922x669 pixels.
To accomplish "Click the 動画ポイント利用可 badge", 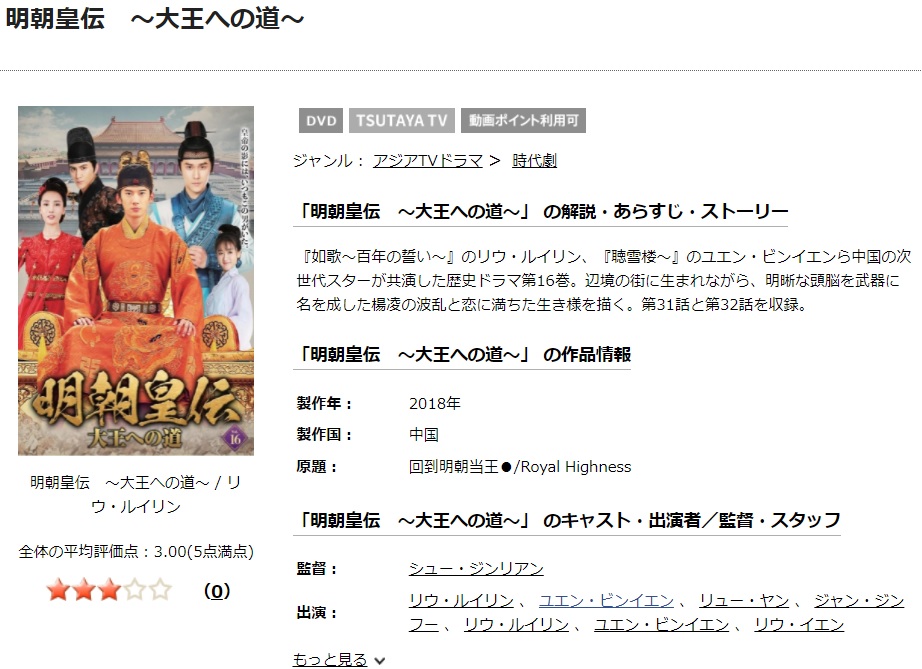I will pos(523,121).
